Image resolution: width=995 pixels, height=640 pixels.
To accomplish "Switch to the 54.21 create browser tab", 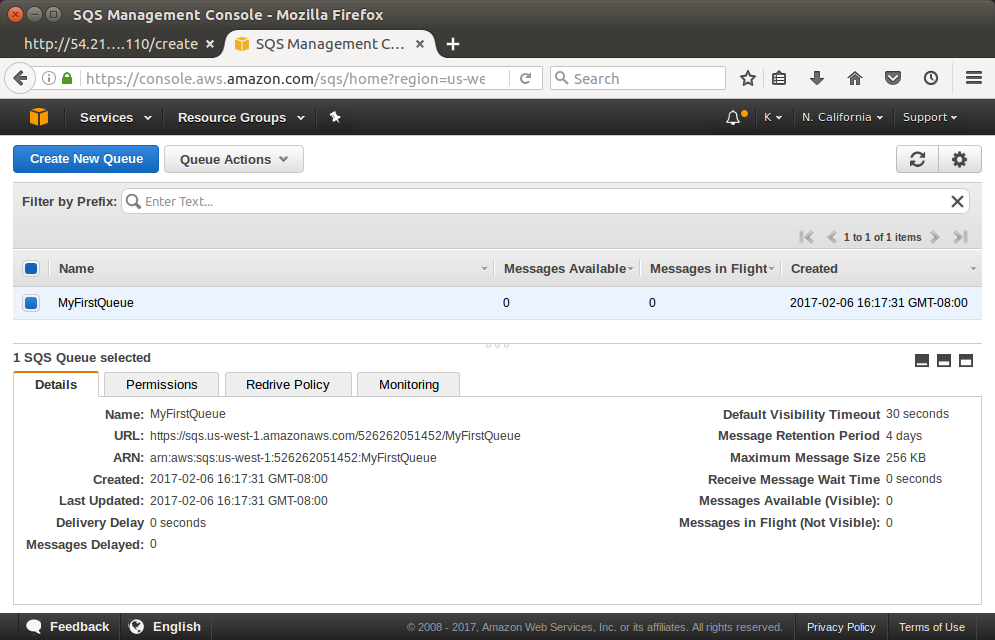I will pos(111,44).
